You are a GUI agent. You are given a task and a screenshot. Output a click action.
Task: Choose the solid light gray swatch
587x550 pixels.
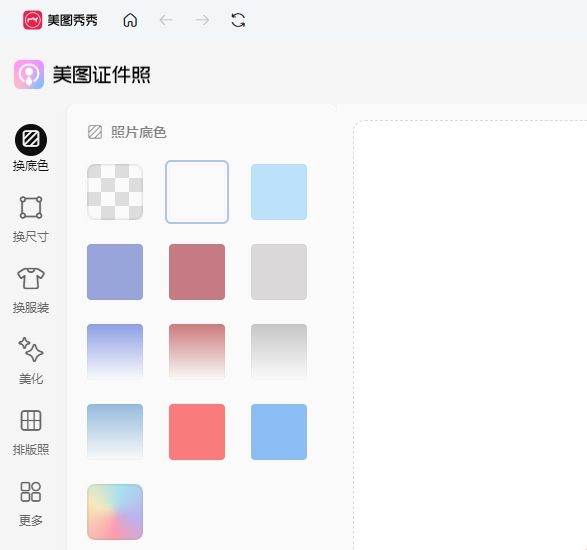279,272
